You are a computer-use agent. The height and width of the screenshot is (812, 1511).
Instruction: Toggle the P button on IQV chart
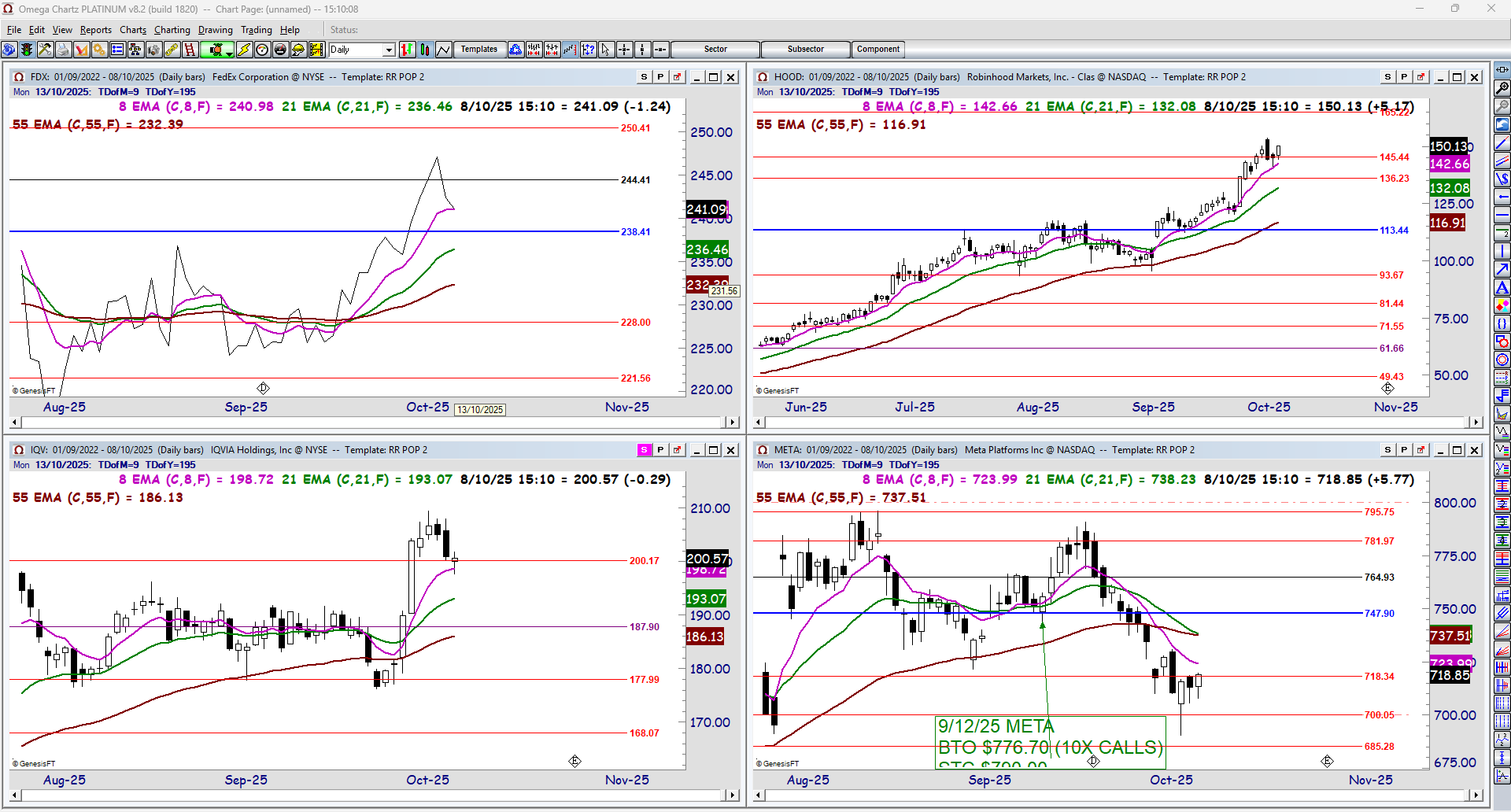(660, 450)
